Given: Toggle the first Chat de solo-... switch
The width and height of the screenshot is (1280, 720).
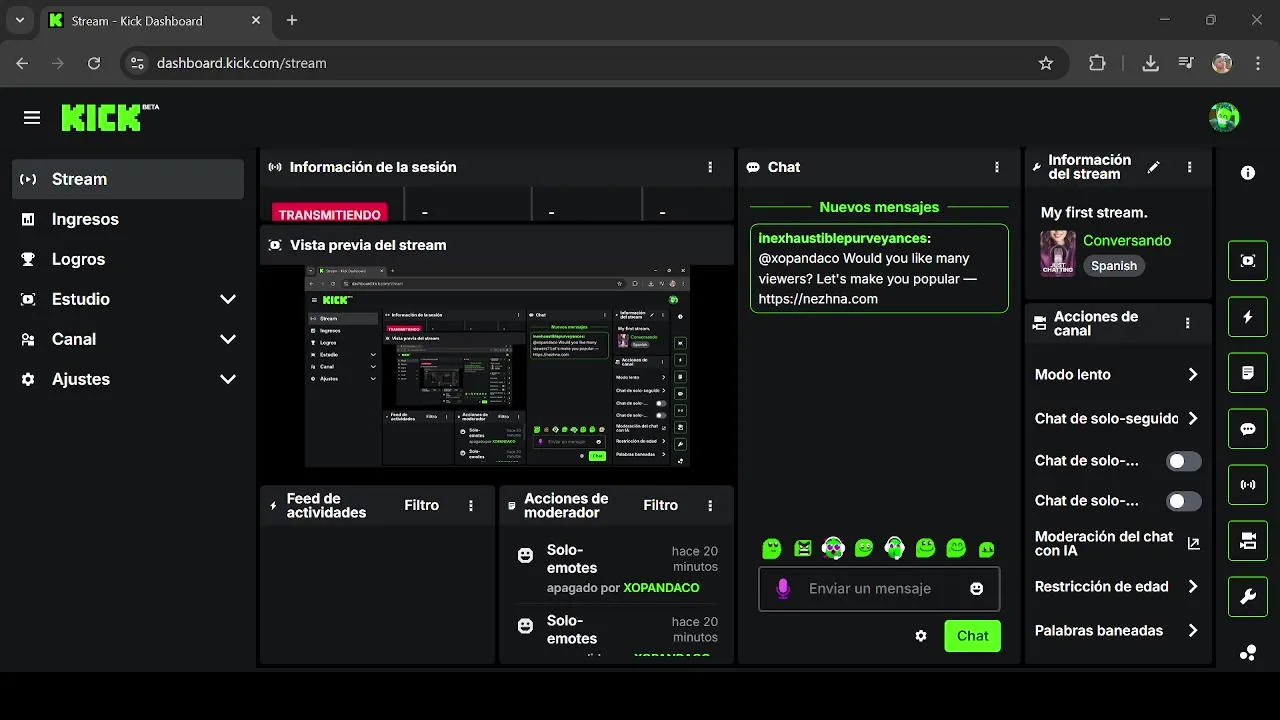Looking at the screenshot, I should (x=1184, y=461).
